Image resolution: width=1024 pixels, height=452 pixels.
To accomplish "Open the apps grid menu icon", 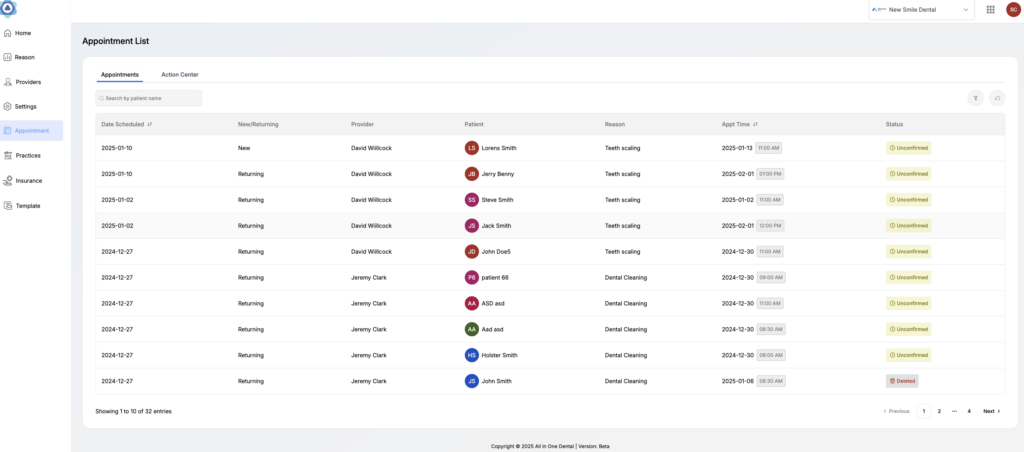I will point(990,9).
